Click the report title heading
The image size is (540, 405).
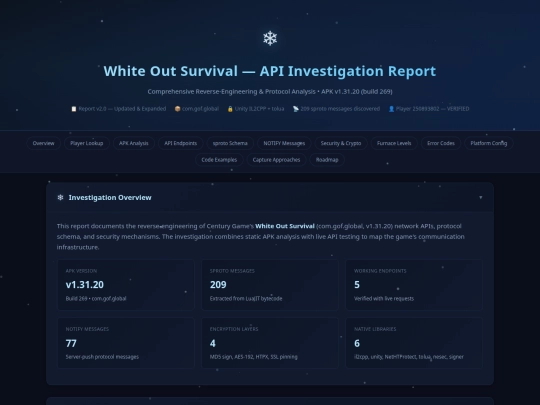(x=270, y=71)
